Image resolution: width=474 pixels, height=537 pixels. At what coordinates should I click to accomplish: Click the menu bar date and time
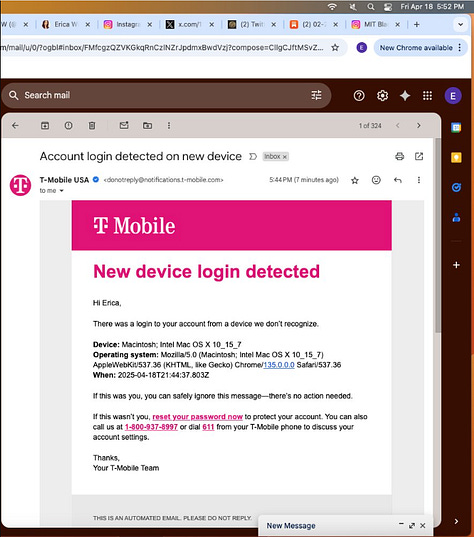[x=432, y=7]
